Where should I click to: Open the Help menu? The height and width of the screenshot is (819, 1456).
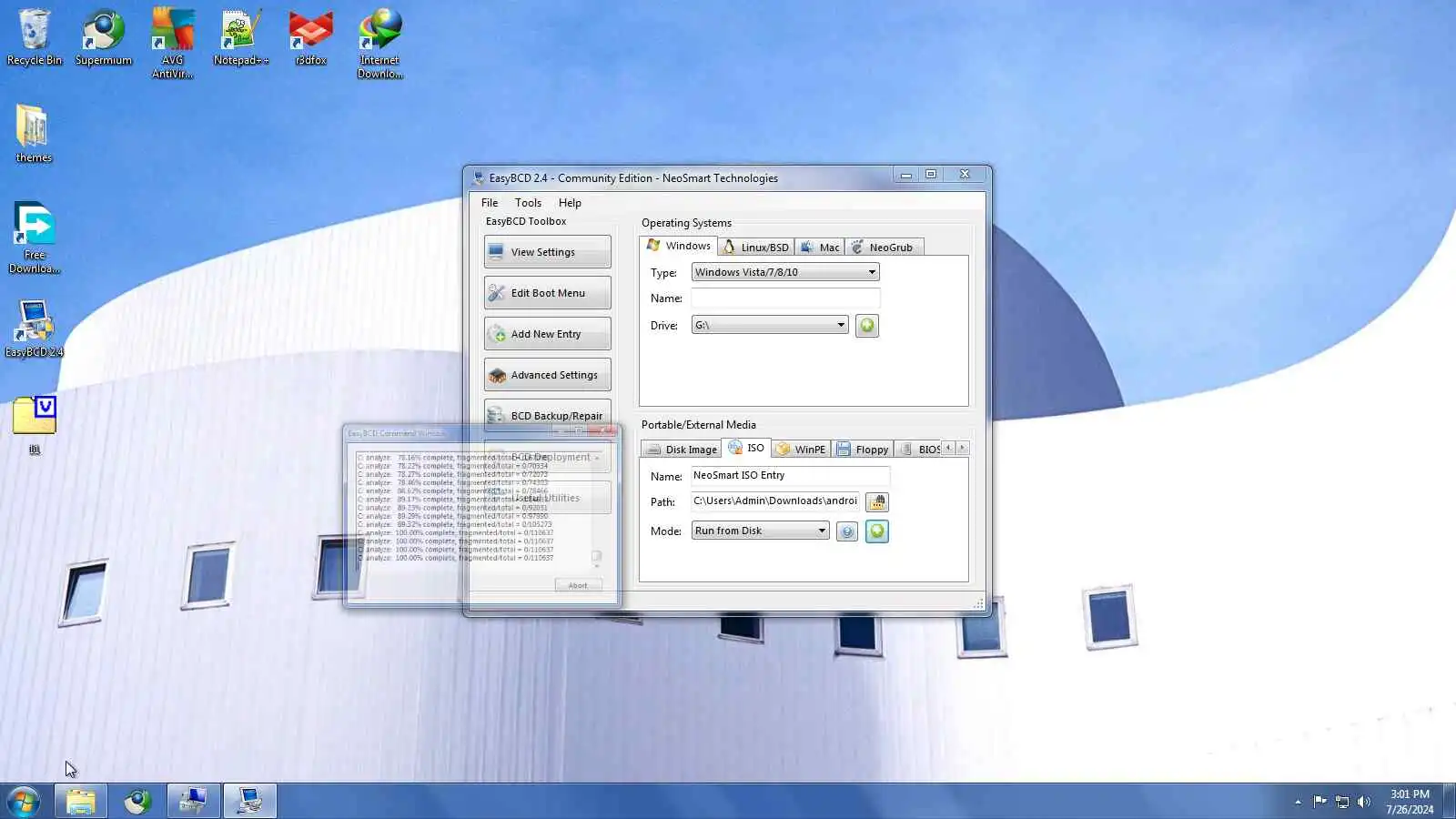pyautogui.click(x=570, y=203)
